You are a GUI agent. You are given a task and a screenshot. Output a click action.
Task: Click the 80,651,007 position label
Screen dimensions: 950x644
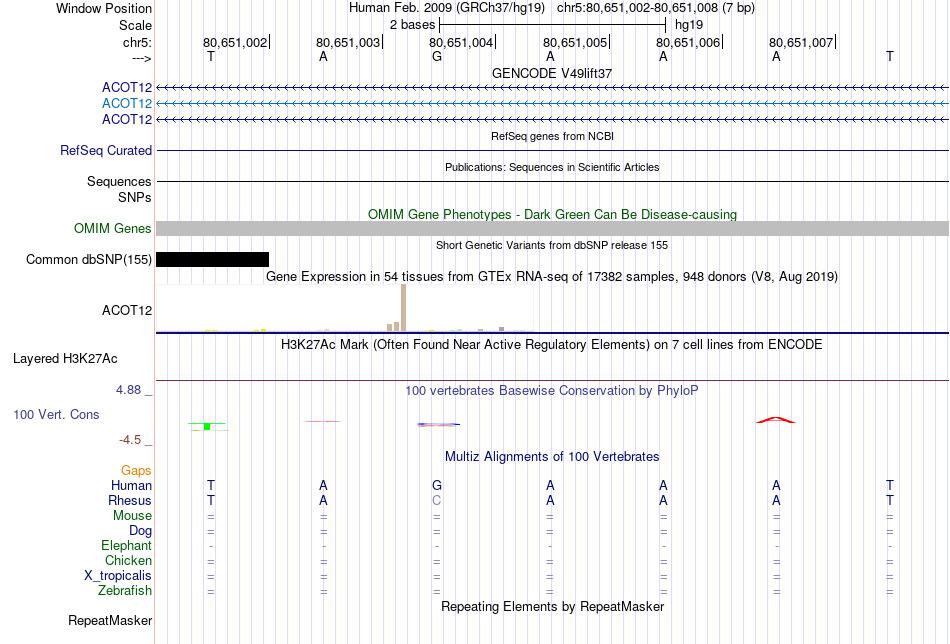point(802,42)
